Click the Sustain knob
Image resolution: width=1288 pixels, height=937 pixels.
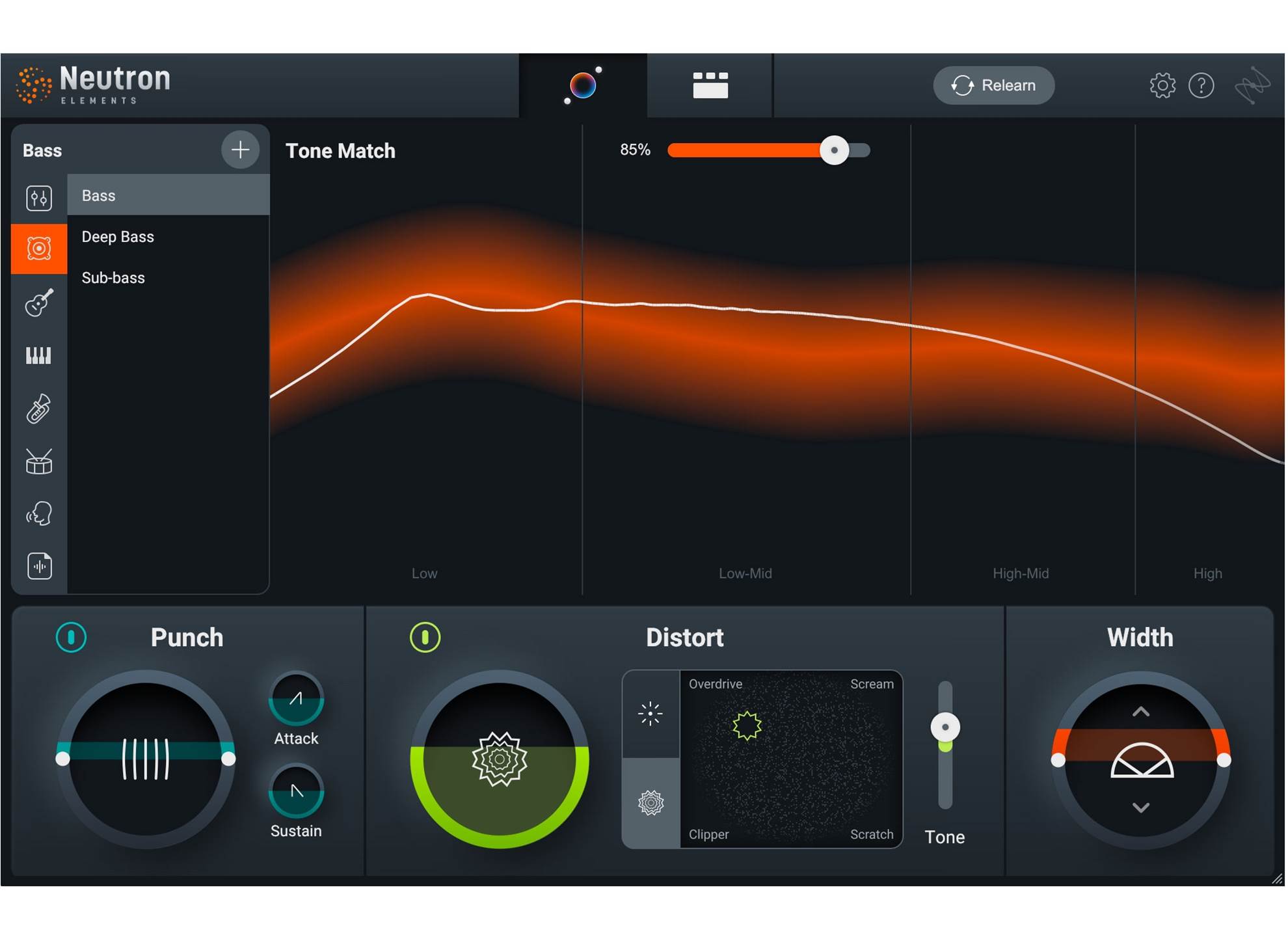click(296, 791)
